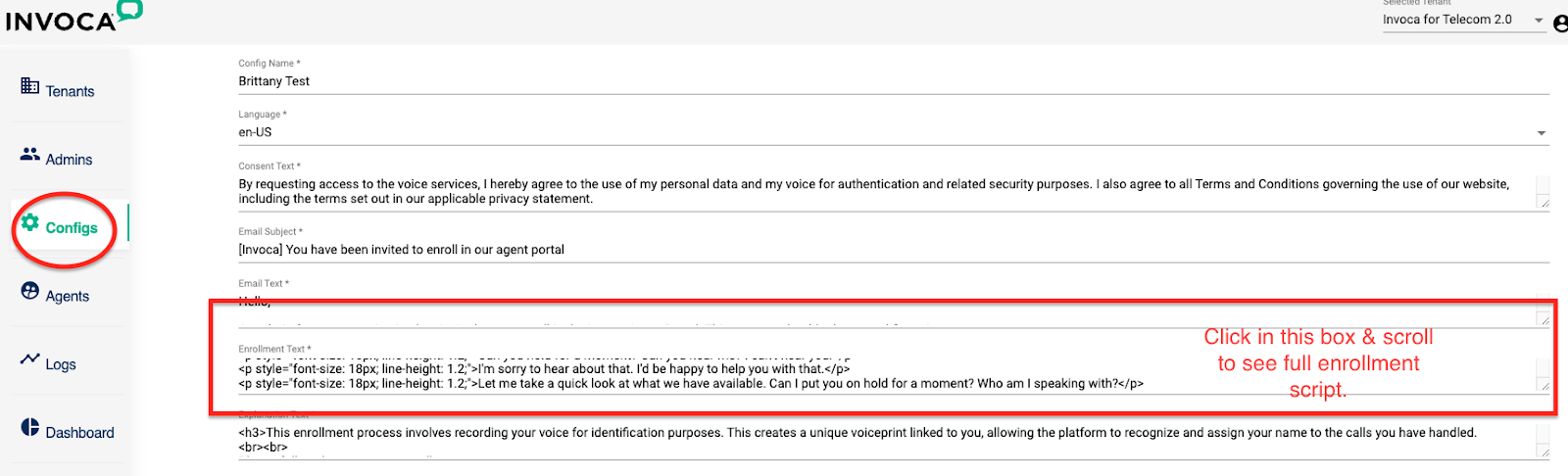Image resolution: width=1568 pixels, height=476 pixels.
Task: Click the Logs trend-line icon
Action: (x=29, y=358)
